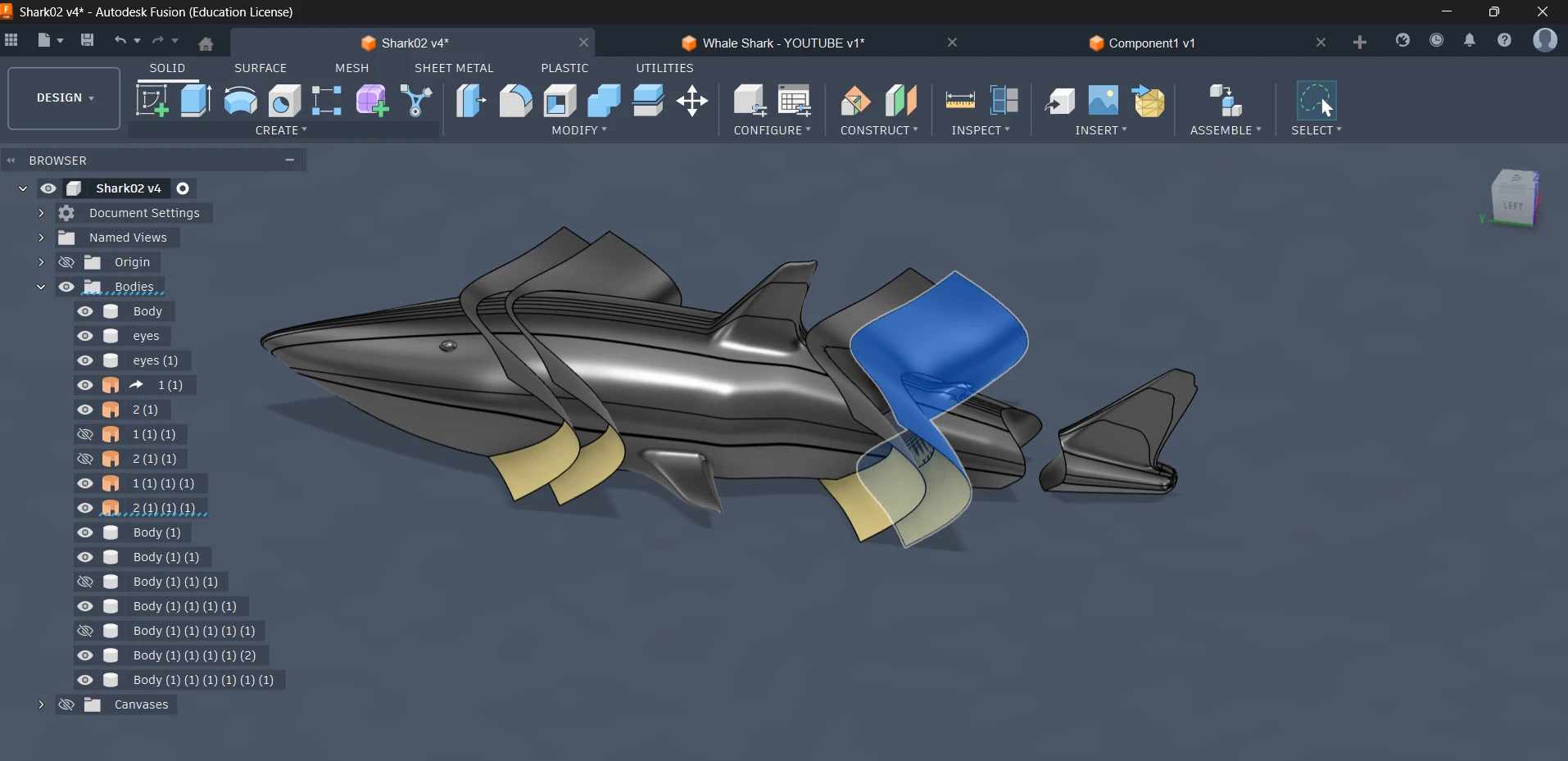1568x761 pixels.
Task: Collapse the Shark02 v4 root node
Action: (23, 188)
